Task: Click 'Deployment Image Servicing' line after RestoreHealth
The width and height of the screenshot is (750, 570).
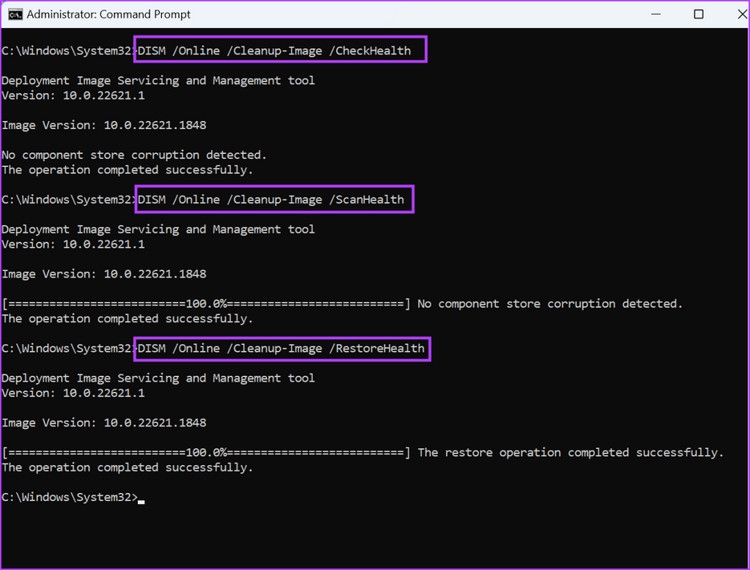Action: (x=158, y=378)
